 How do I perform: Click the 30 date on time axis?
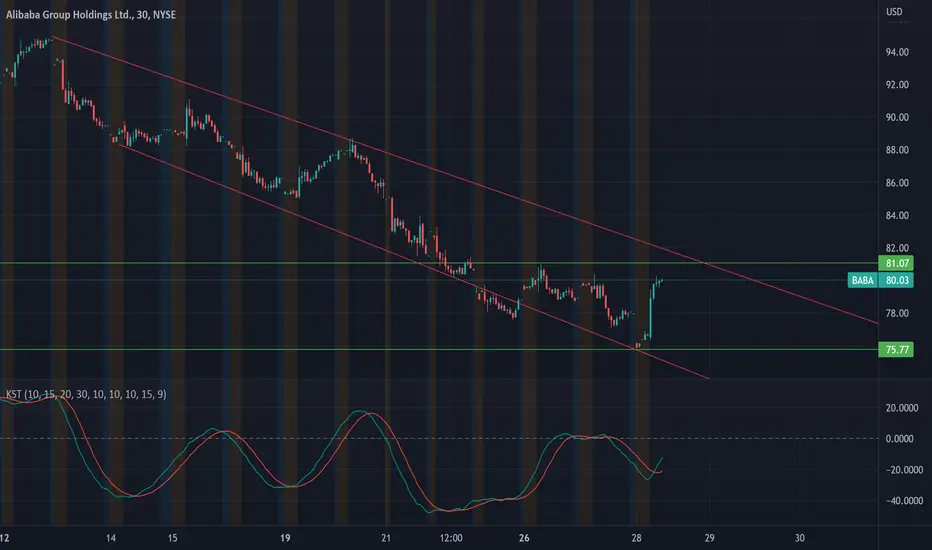[799, 538]
